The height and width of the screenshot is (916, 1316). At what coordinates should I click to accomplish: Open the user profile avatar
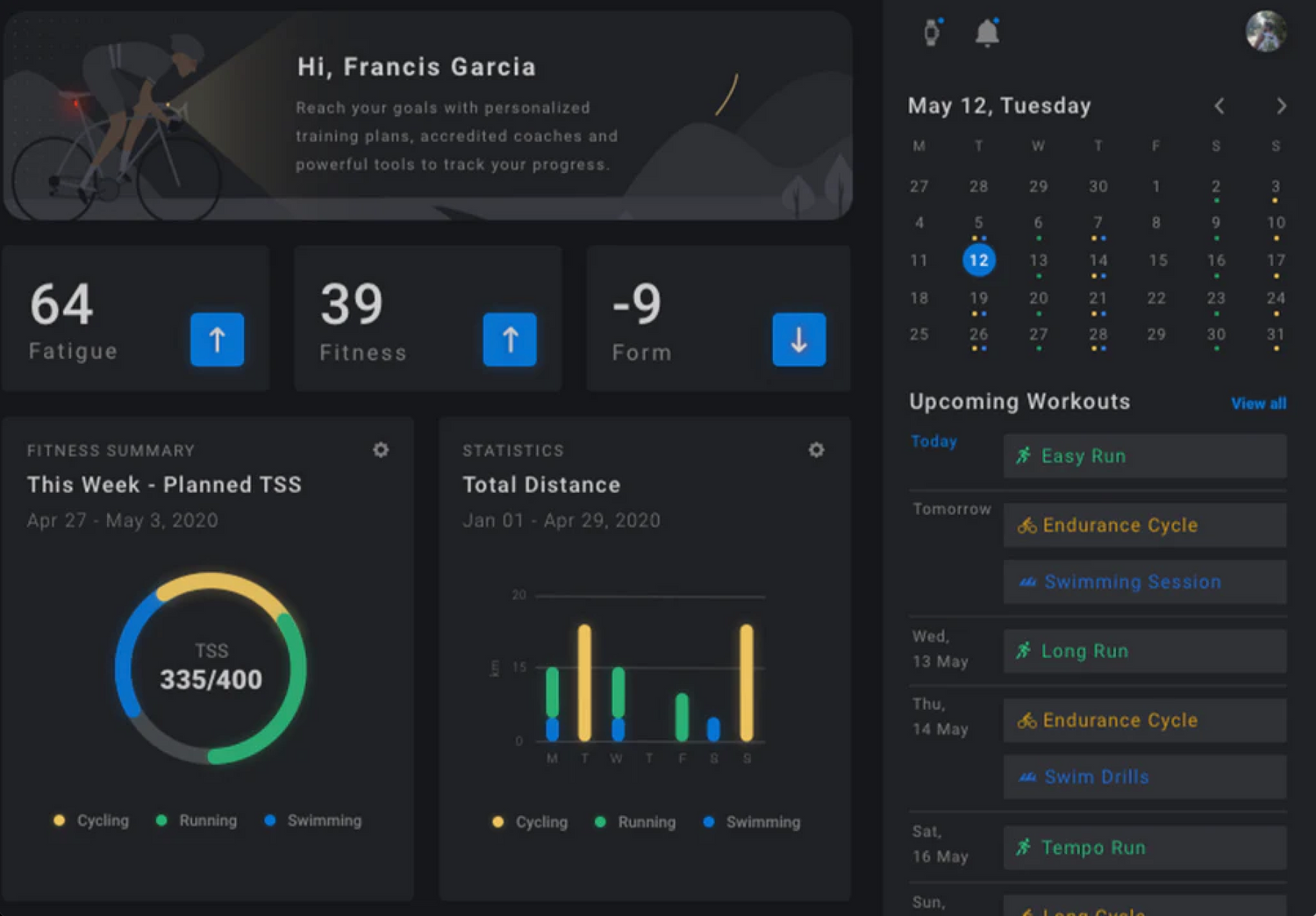[x=1265, y=32]
